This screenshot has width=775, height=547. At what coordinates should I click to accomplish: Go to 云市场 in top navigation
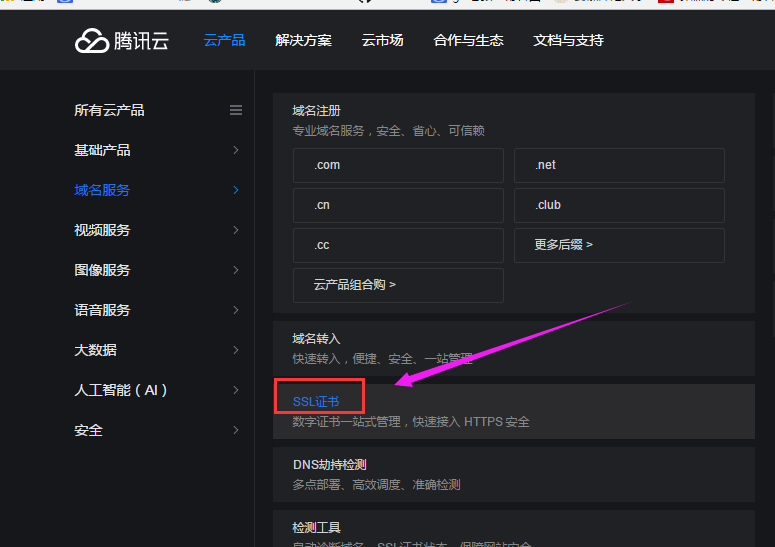[382, 41]
